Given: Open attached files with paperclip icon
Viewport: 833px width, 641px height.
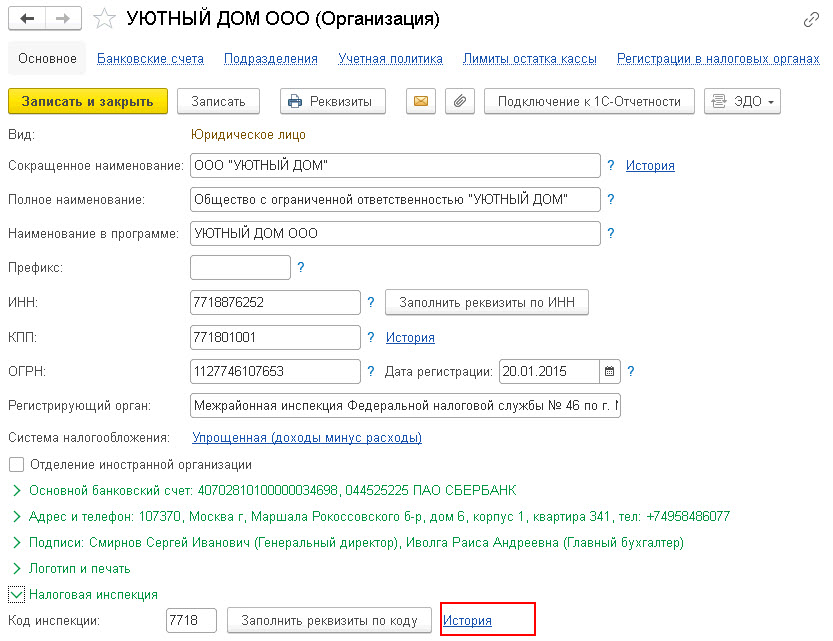Looking at the screenshot, I should [460, 101].
